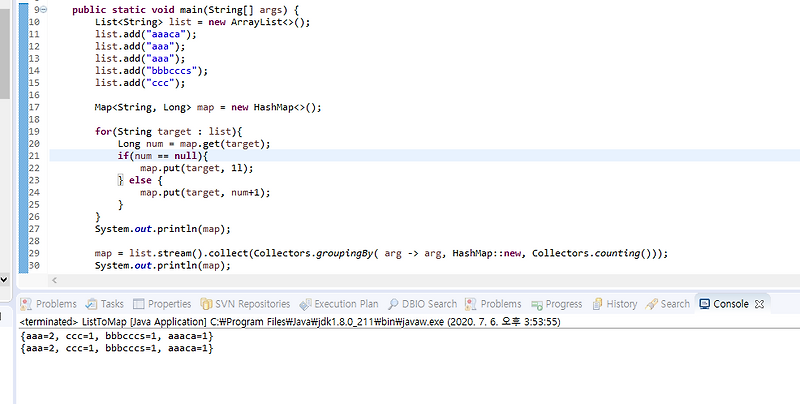Screen dimensions: 800x404
Task: Click the DBIO Search magnifier icon
Action: (393, 305)
